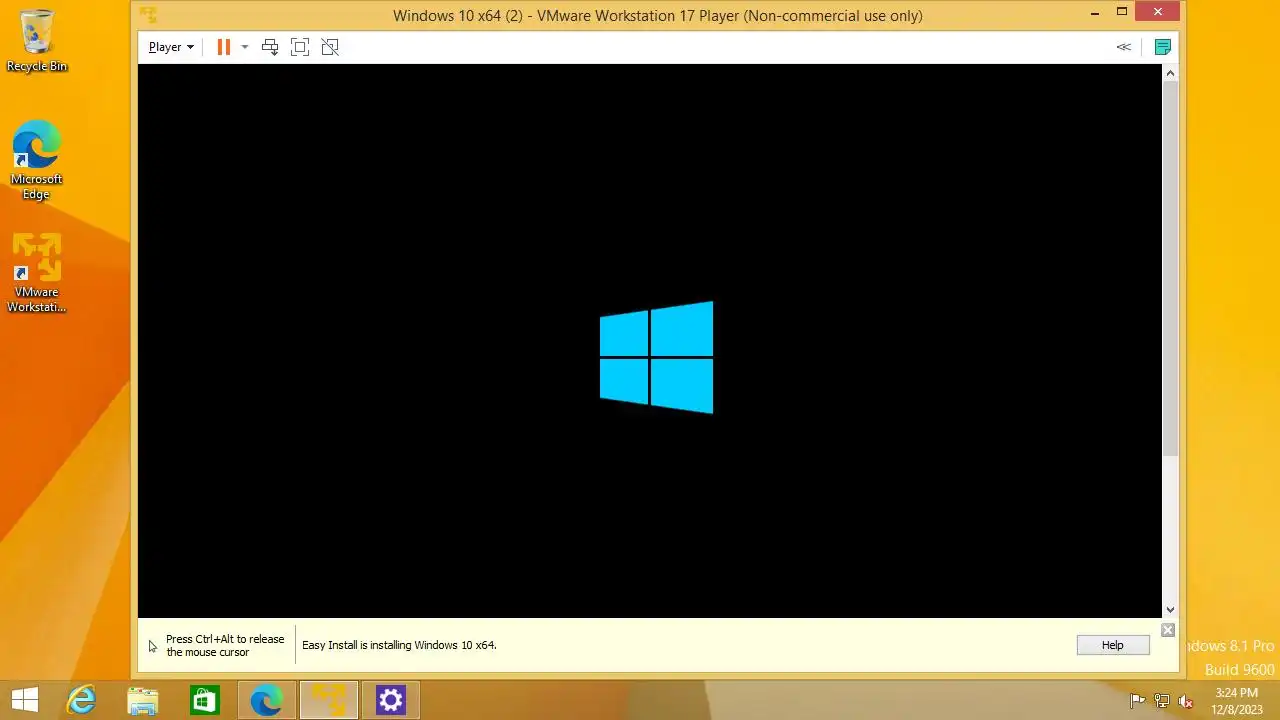
Task: Open the network tray icon
Action: [x=1162, y=701]
